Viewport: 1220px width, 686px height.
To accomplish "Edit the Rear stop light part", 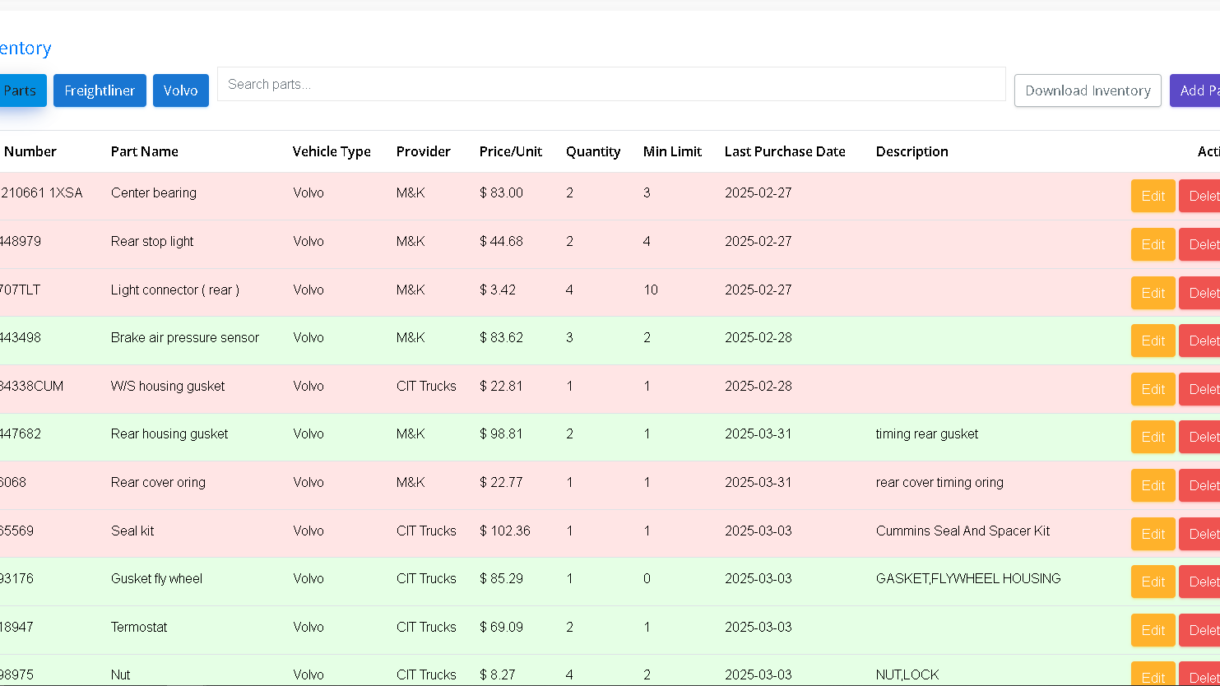I will click(1153, 244).
